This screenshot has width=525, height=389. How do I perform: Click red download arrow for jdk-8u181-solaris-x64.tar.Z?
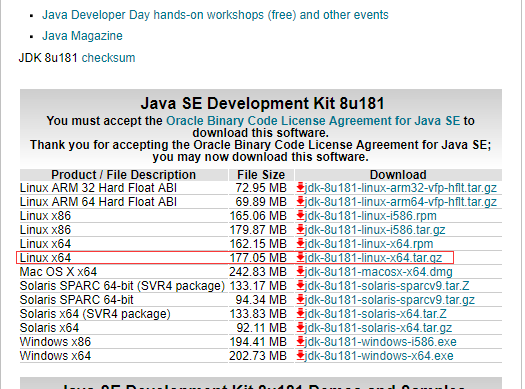(x=300, y=314)
